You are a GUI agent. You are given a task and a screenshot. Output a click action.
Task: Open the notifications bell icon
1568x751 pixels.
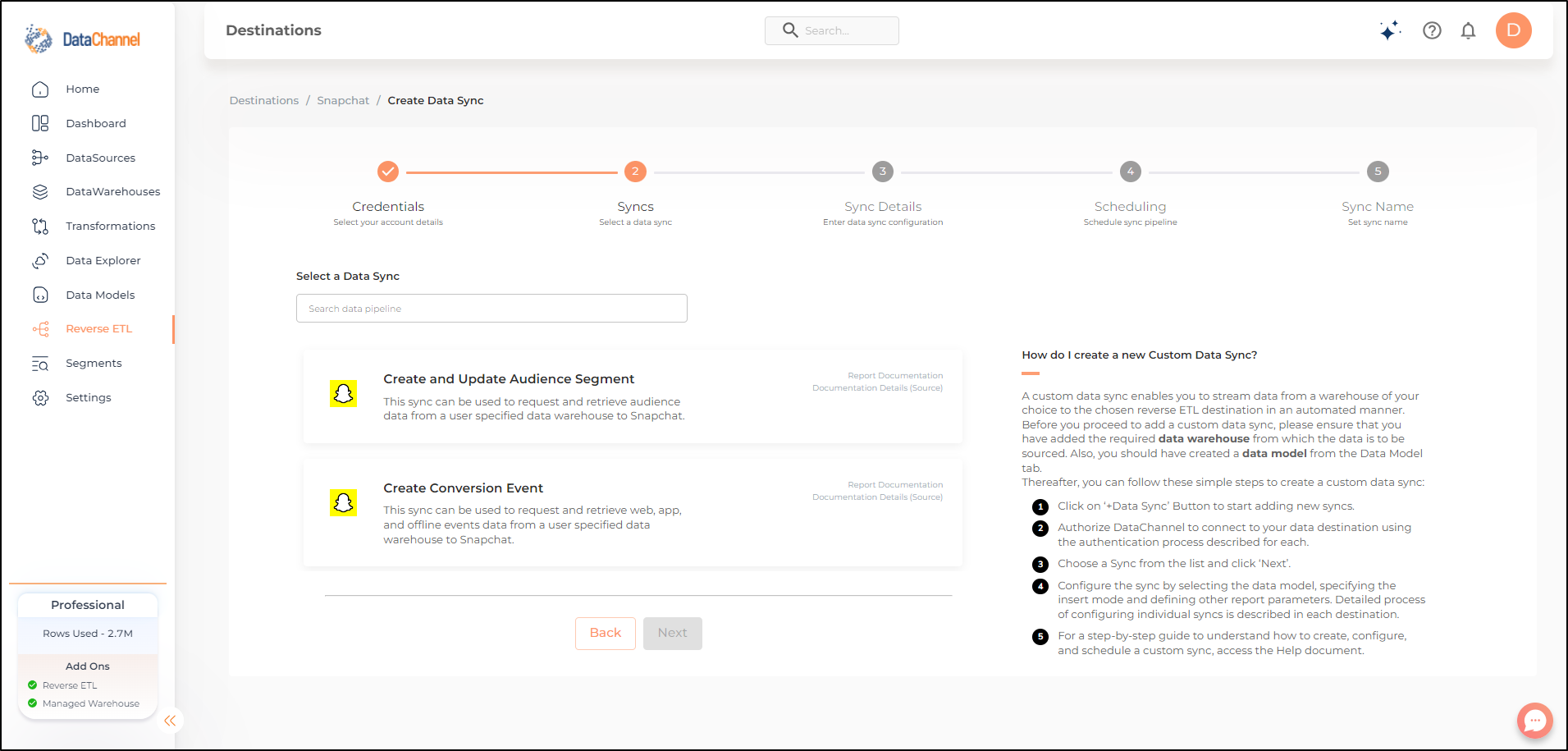click(x=1468, y=30)
